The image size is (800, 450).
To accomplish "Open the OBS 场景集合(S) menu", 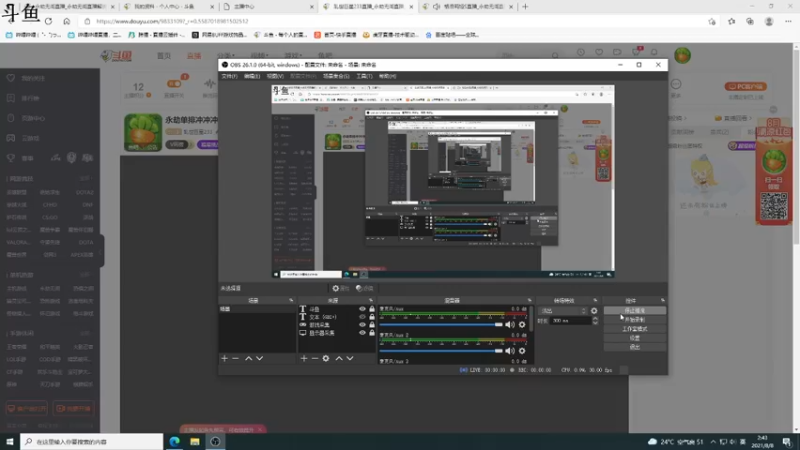I will 336,76.
